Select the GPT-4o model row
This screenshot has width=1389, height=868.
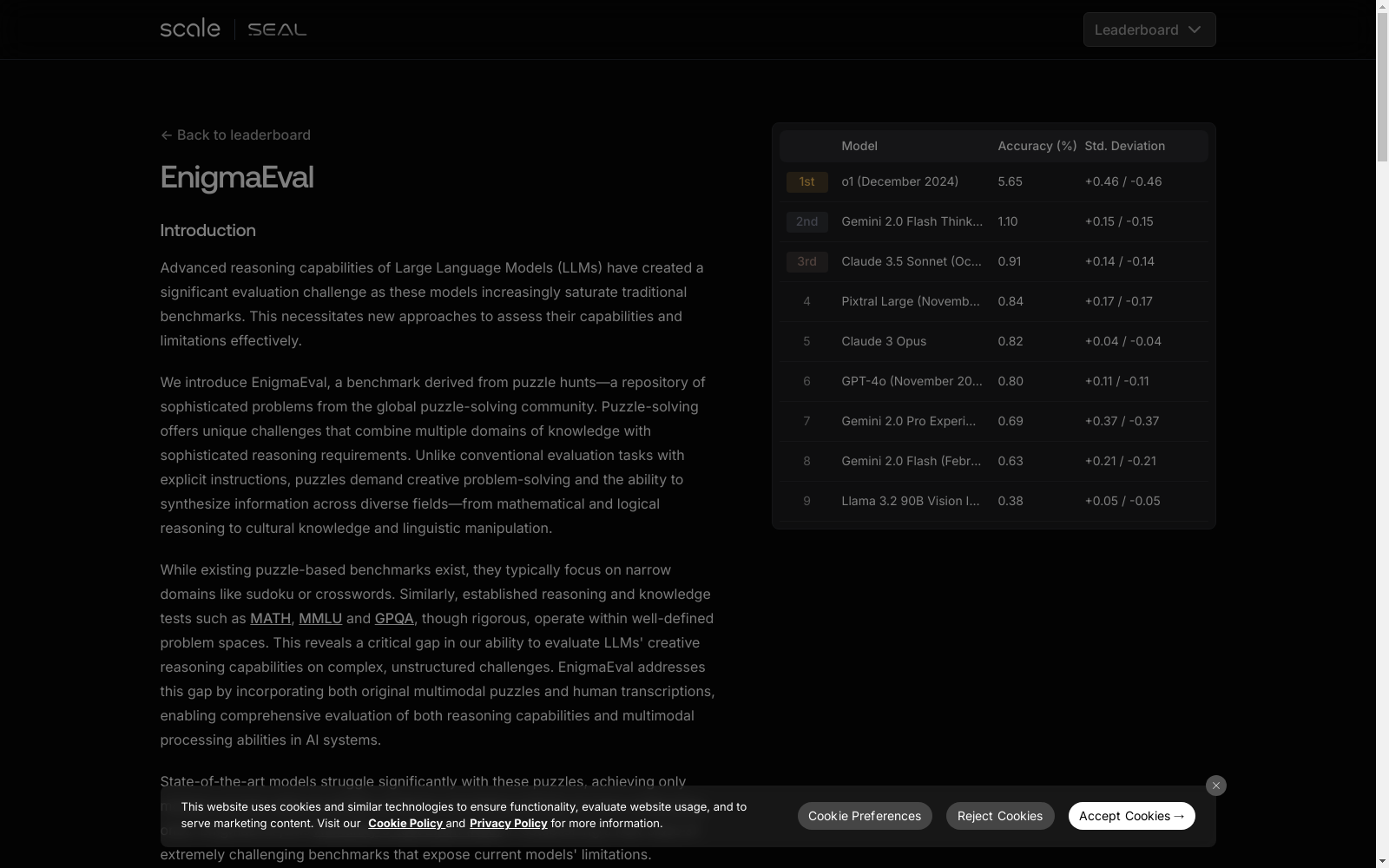click(993, 381)
